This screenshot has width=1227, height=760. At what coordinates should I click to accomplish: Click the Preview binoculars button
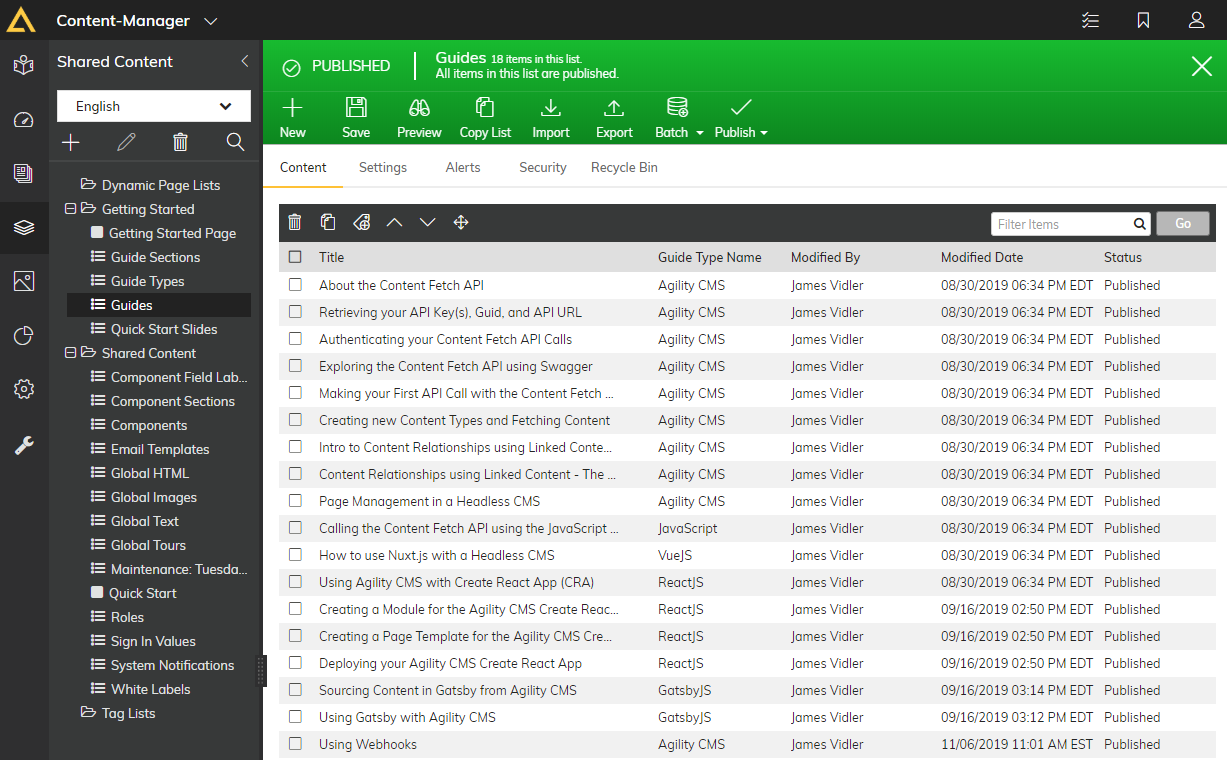pos(419,118)
